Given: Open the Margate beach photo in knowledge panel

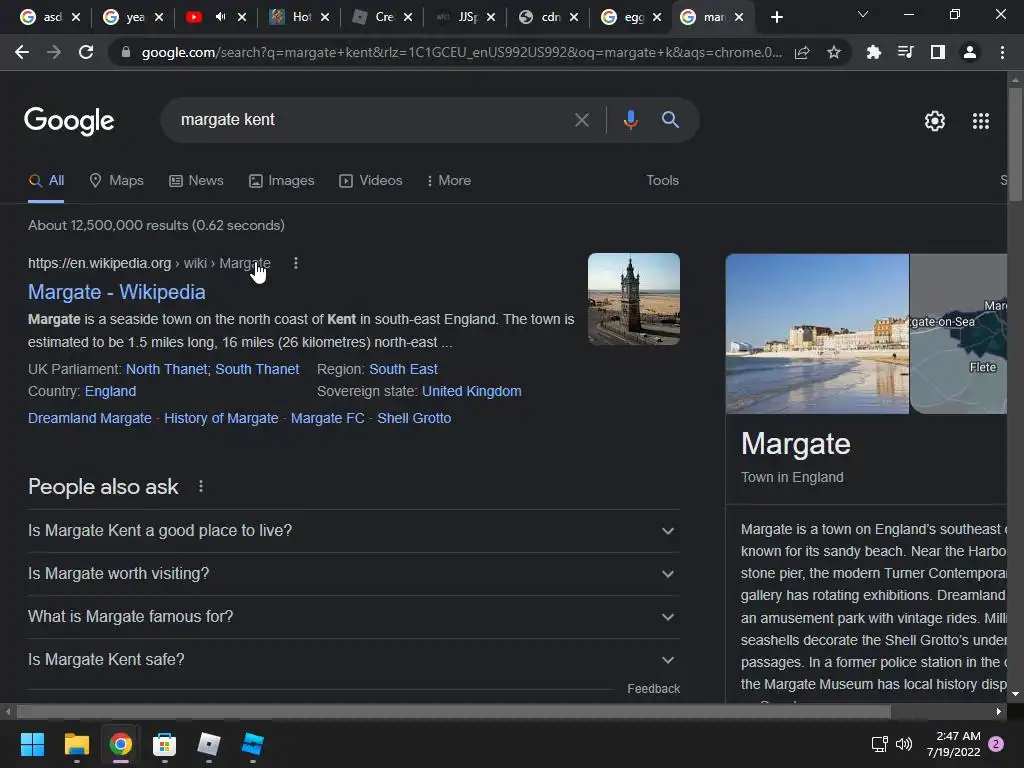Looking at the screenshot, I should [817, 334].
